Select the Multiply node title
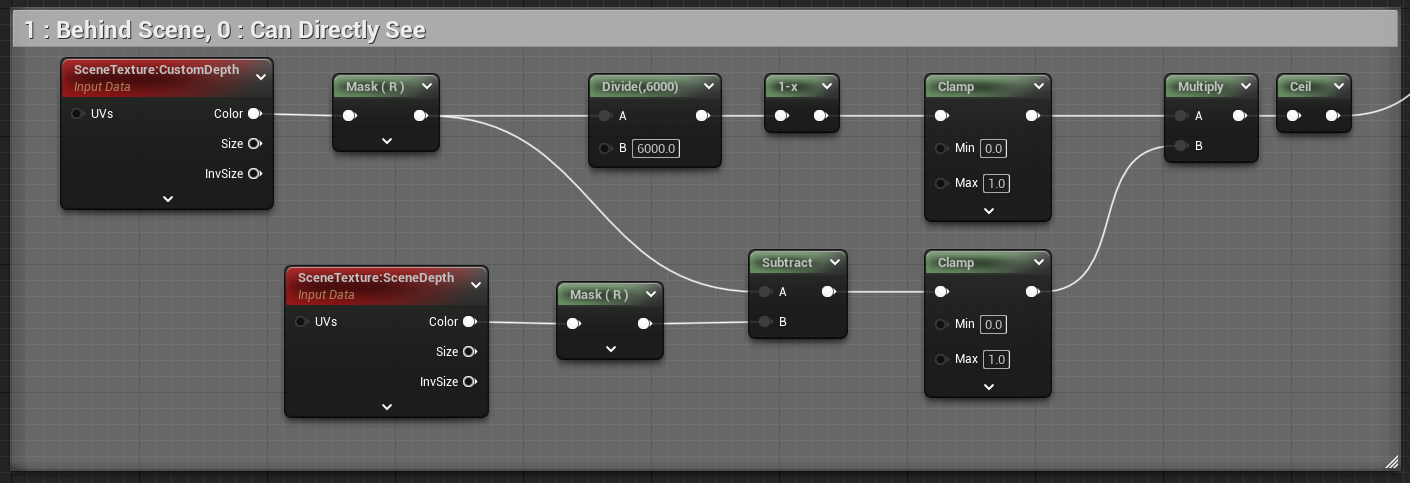The image size is (1410, 483). pos(1201,87)
